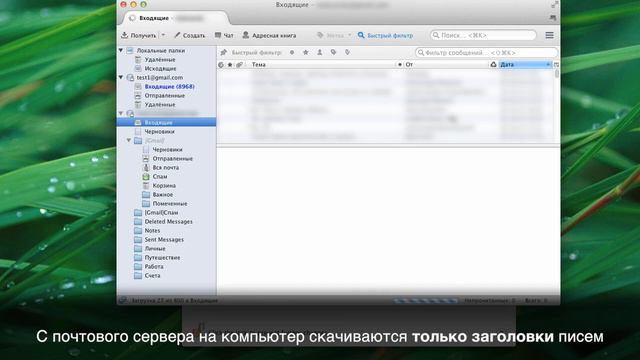The image size is (640, 360).
Task: Click the Фильтр сообщений filter field
Action: 486,53
